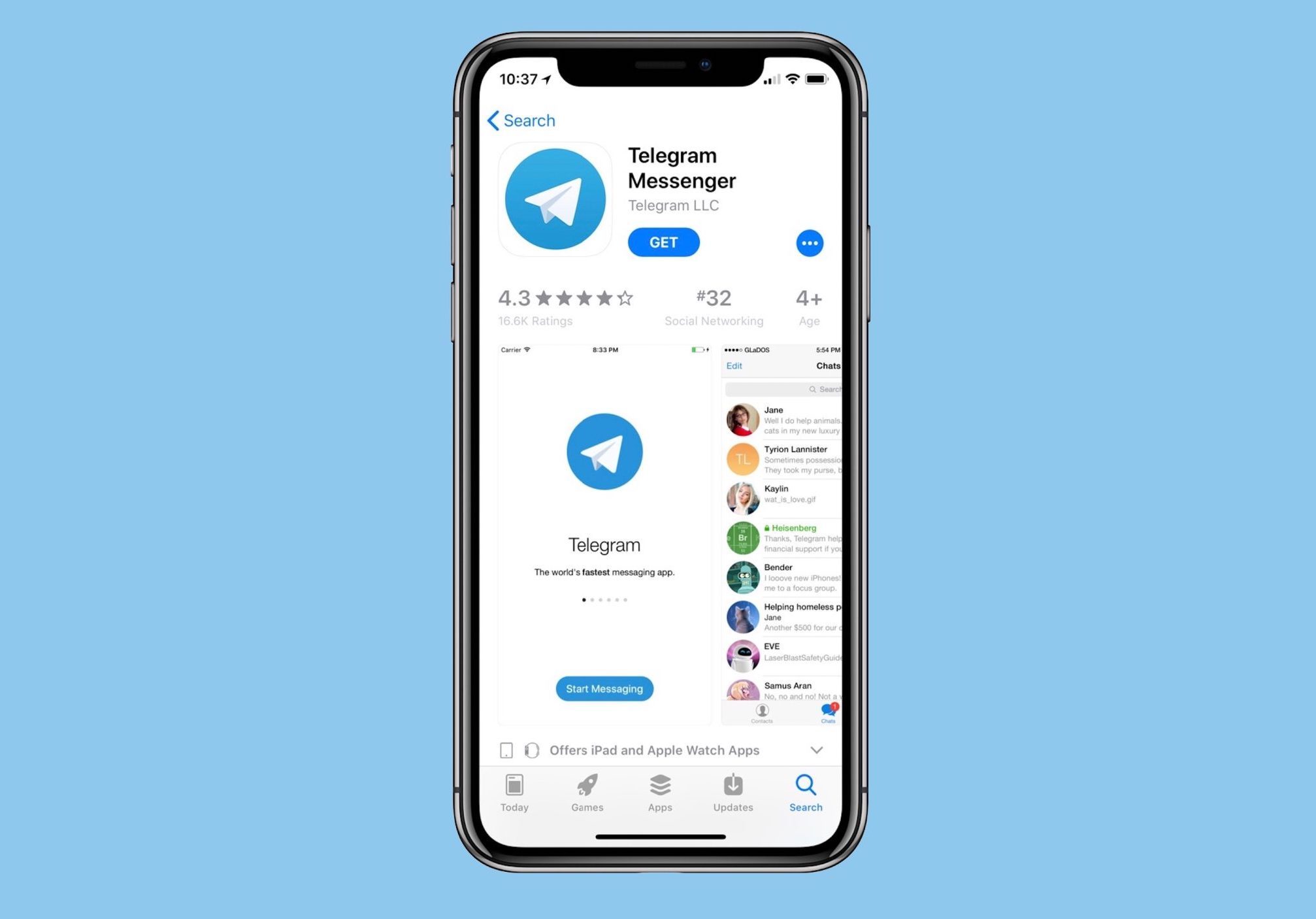
Task: Tap the three-dot more options icon
Action: 810,242
